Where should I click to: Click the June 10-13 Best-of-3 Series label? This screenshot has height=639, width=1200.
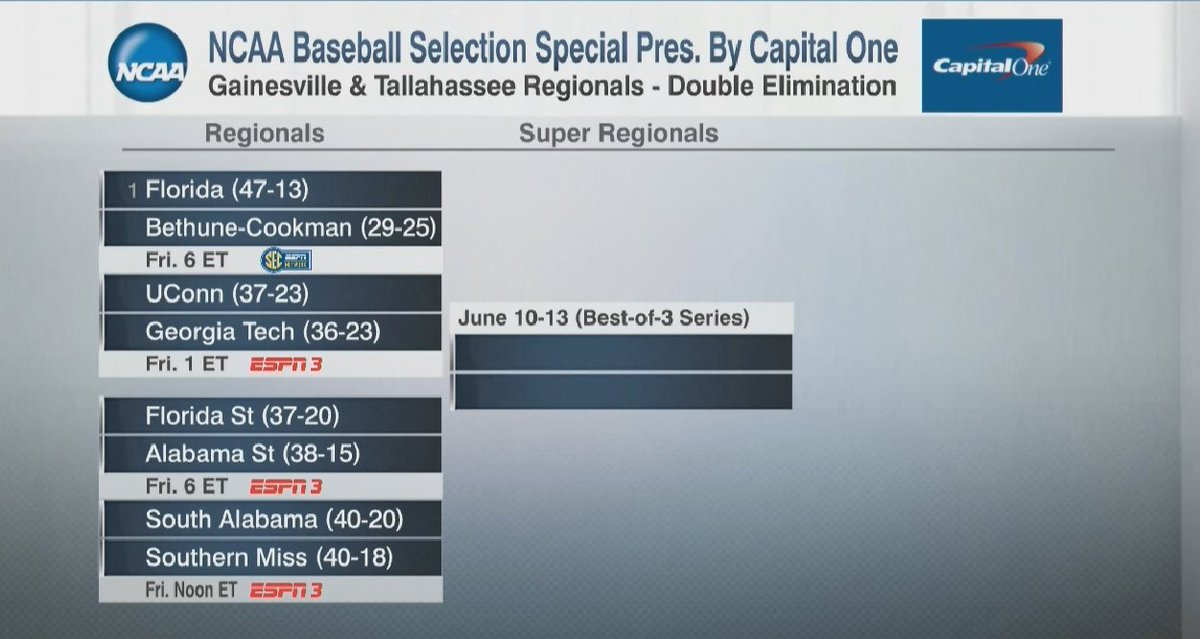coord(604,319)
